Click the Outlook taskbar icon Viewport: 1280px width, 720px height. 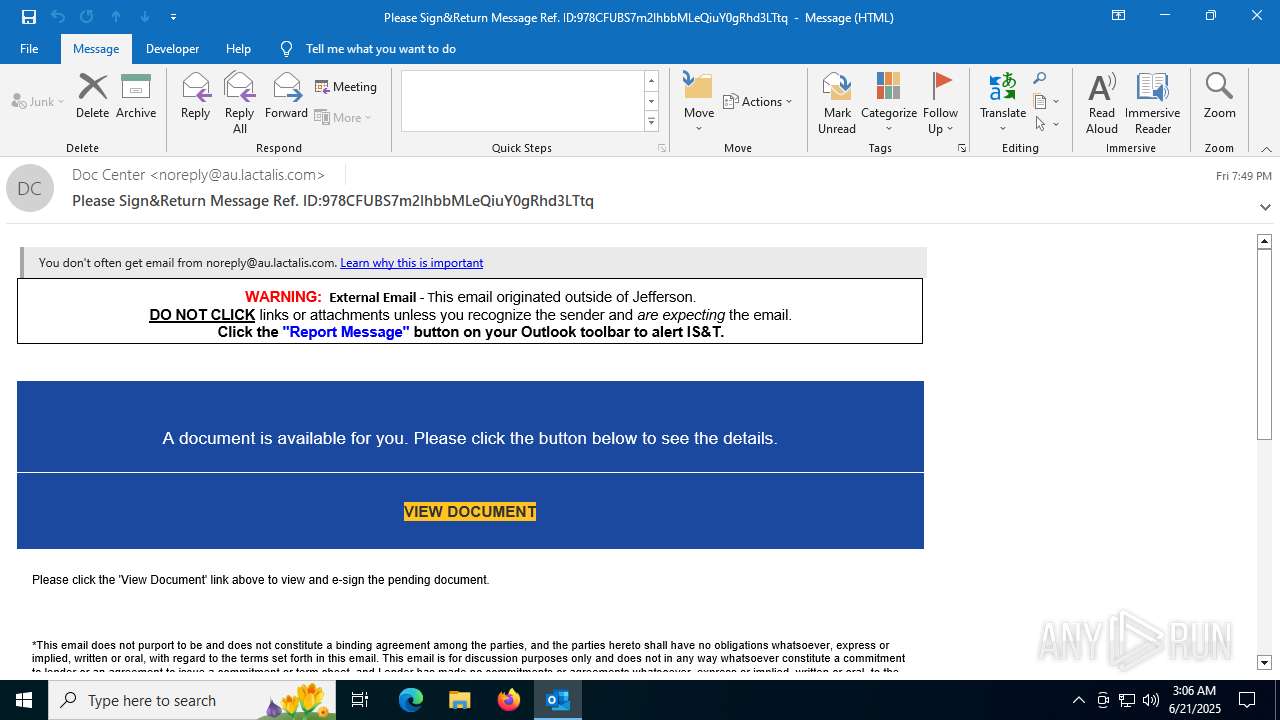558,700
